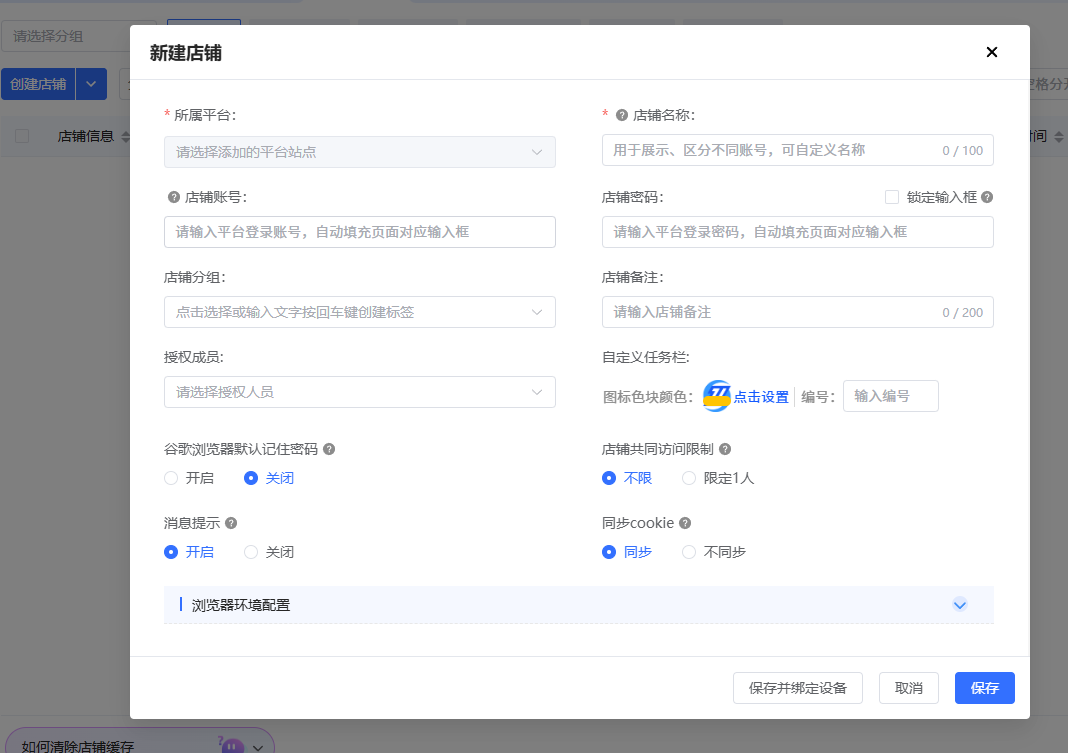
Task: Click the 保存 button
Action: (984, 688)
